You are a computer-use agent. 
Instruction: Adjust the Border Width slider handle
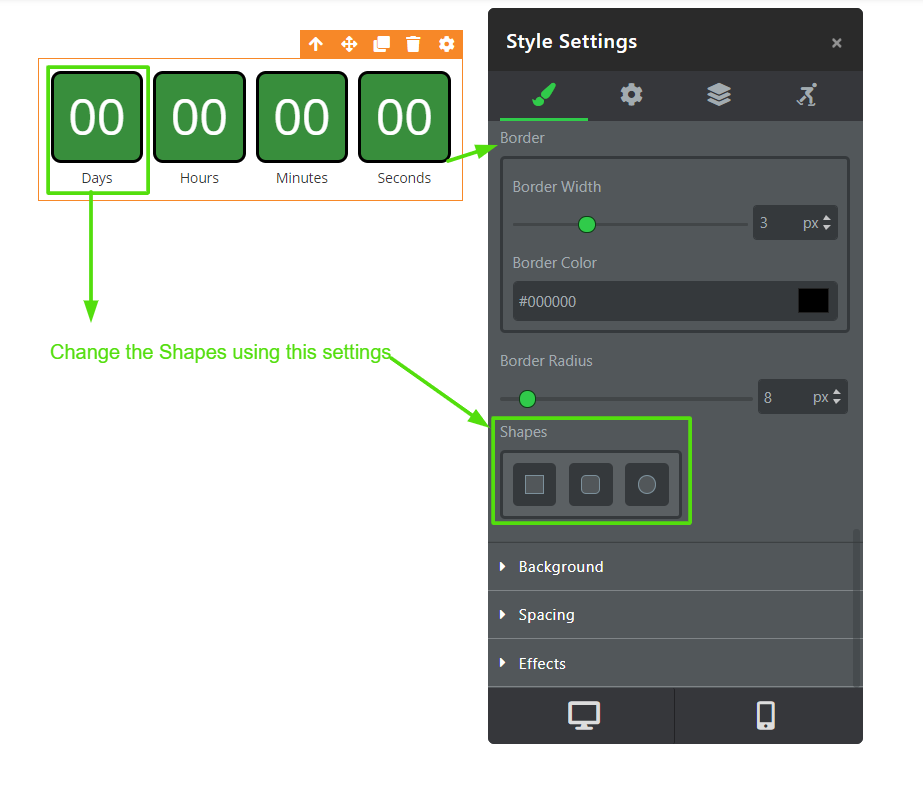pyautogui.click(x=587, y=224)
